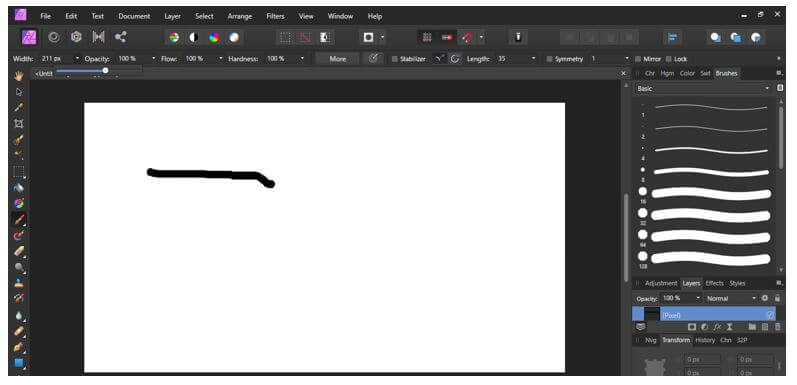Toggle pressure controls brush size
797x385 pixels.
(373, 58)
